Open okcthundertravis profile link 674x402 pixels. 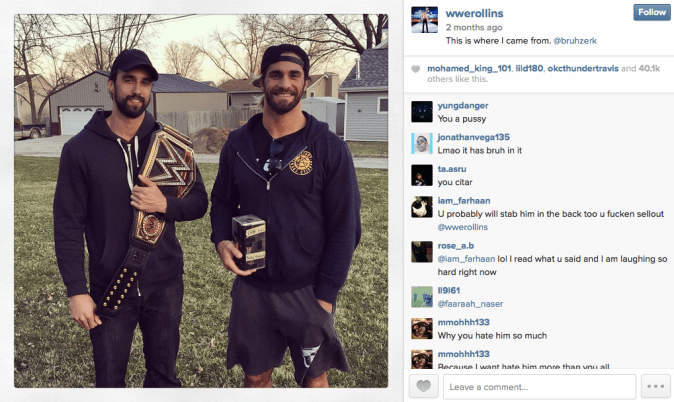583,68
